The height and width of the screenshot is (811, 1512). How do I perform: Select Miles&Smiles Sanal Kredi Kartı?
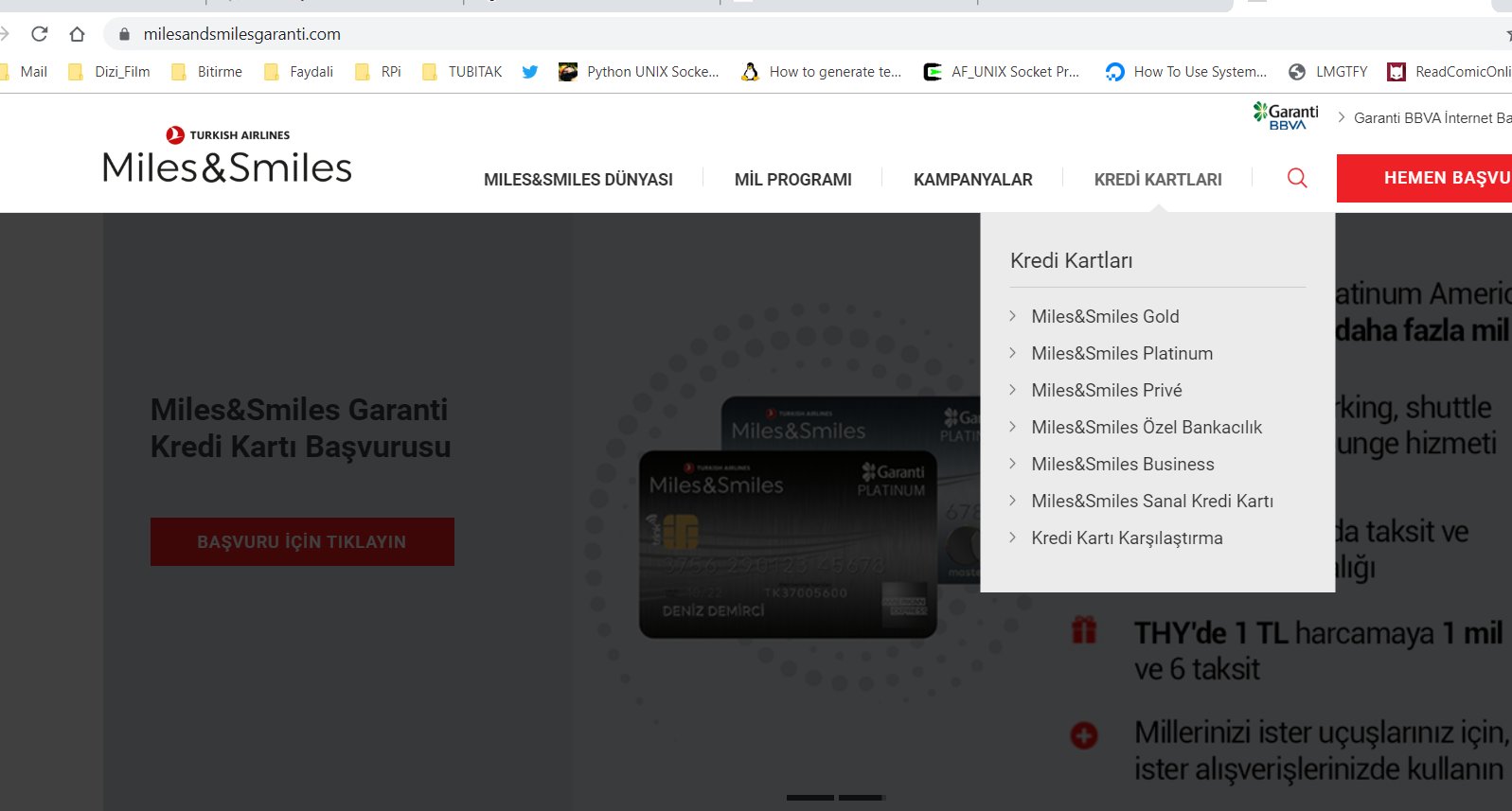pos(1152,501)
